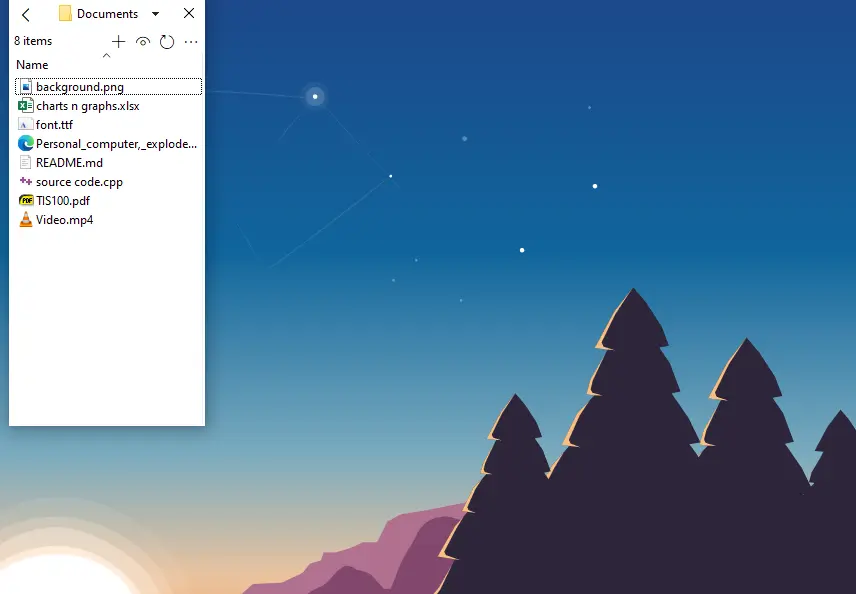The image size is (856, 594).
Task: Go back with the left arrow
Action: point(26,14)
